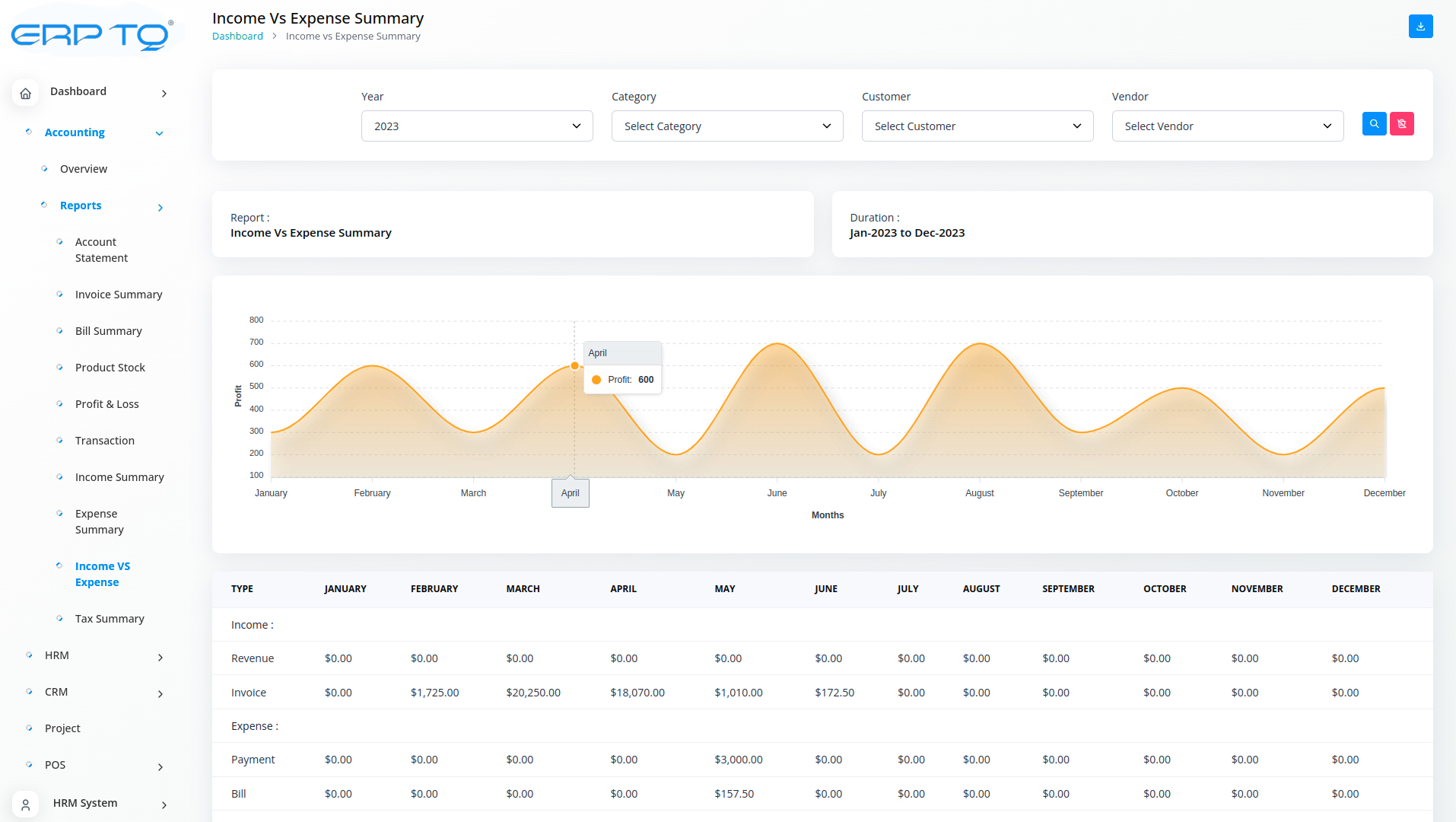Collapse the Accounting menu section
This screenshot has height=822, width=1456.
[159, 133]
